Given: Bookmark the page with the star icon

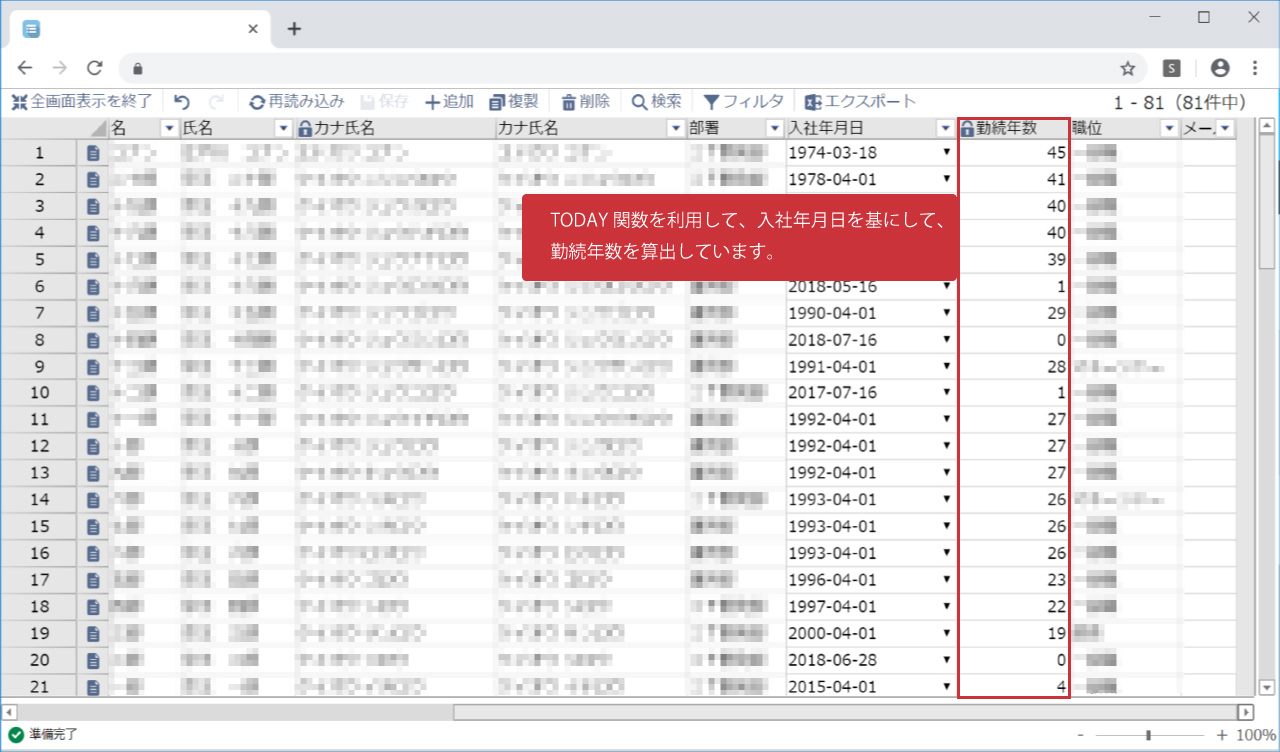Looking at the screenshot, I should pos(1128,68).
